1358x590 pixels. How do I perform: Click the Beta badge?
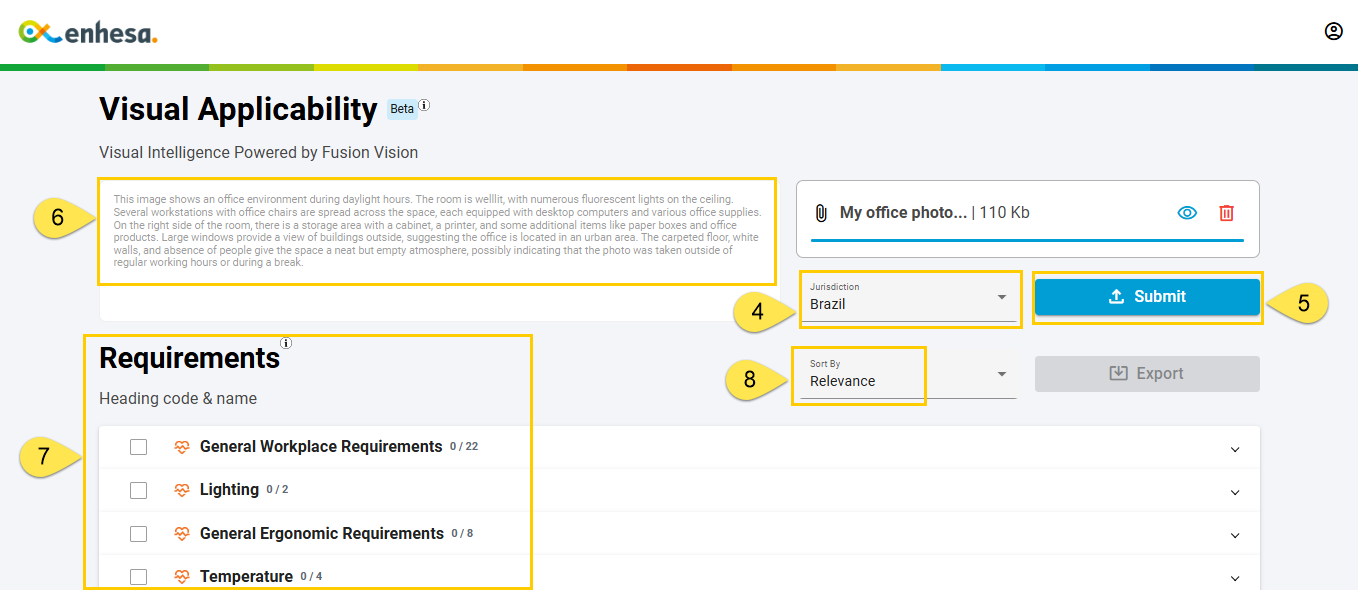(x=402, y=109)
